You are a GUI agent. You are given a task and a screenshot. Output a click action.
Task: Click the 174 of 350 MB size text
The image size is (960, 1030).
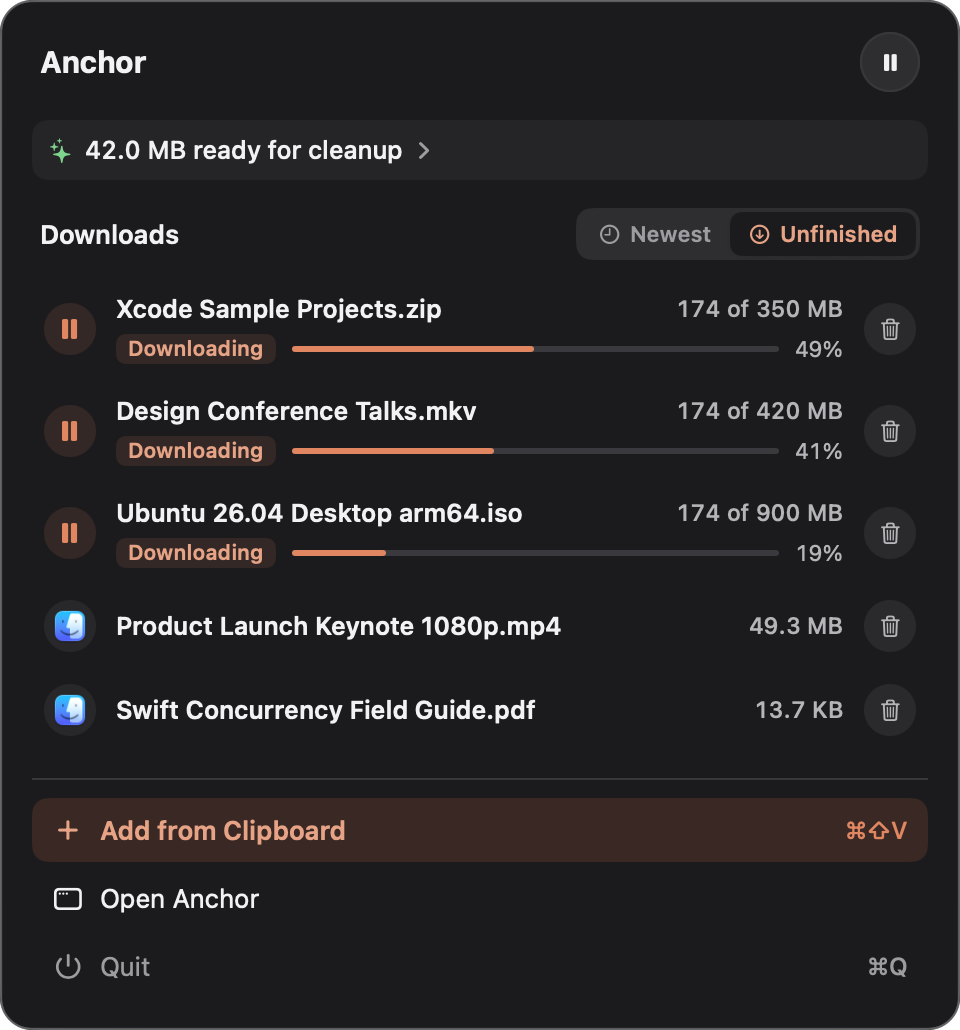click(760, 309)
